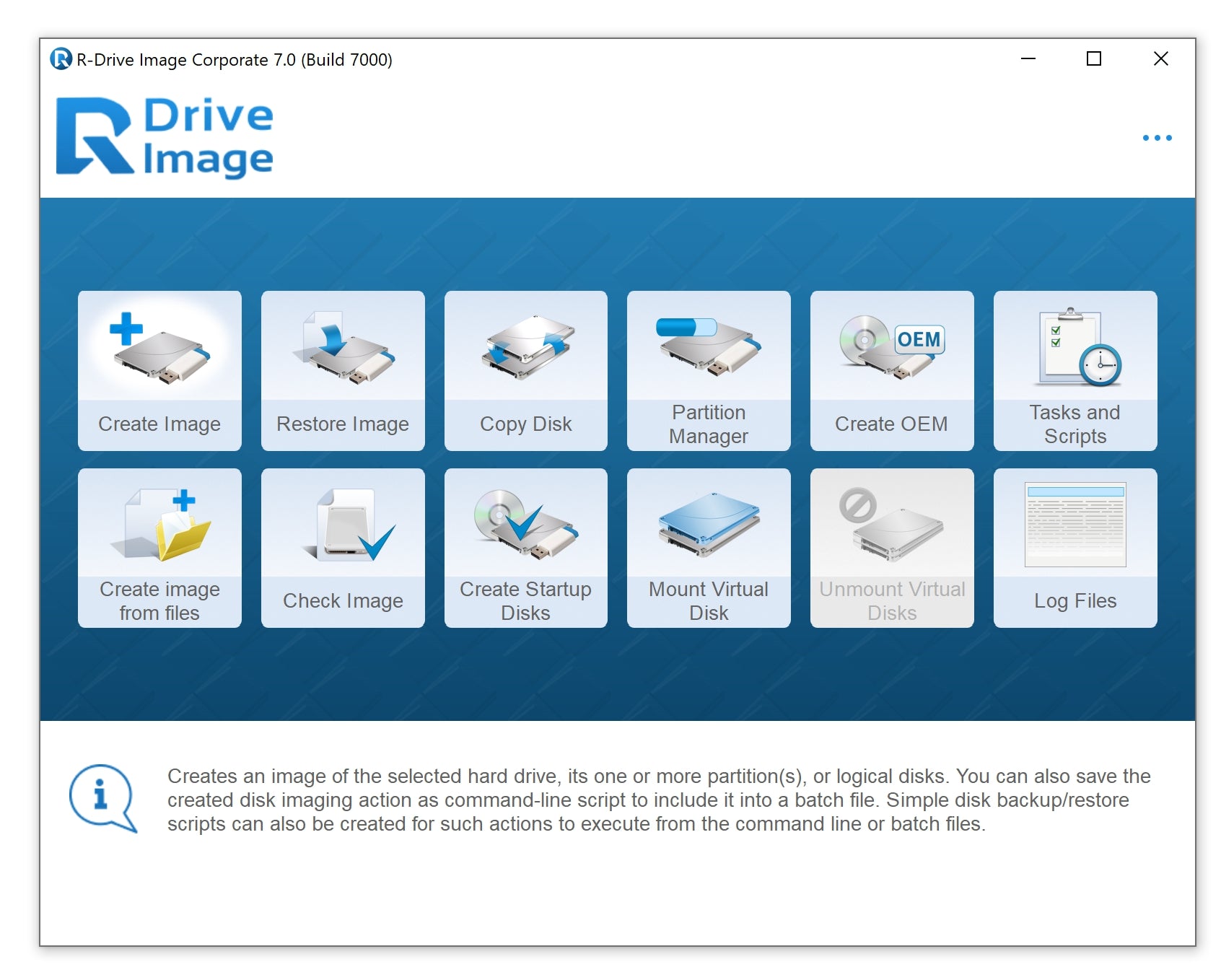Screen dimensions: 1221x980
Task: Minimize the R-Drive Image window
Action: coord(1028,59)
